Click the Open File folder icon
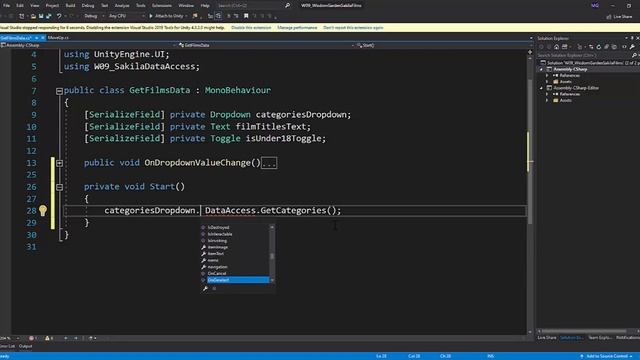Image resolution: width=640 pixels, height=360 pixels. pyautogui.click(x=33, y=16)
